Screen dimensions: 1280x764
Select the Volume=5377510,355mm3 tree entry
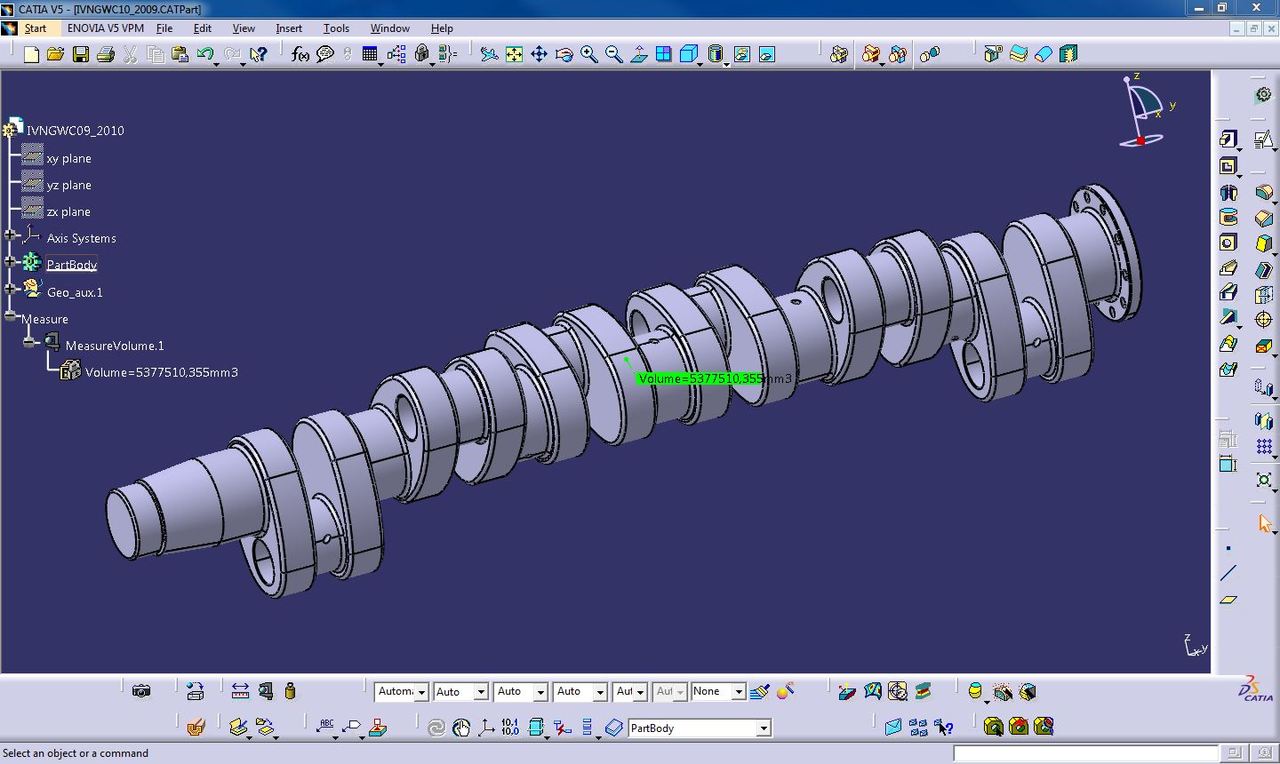coord(160,372)
